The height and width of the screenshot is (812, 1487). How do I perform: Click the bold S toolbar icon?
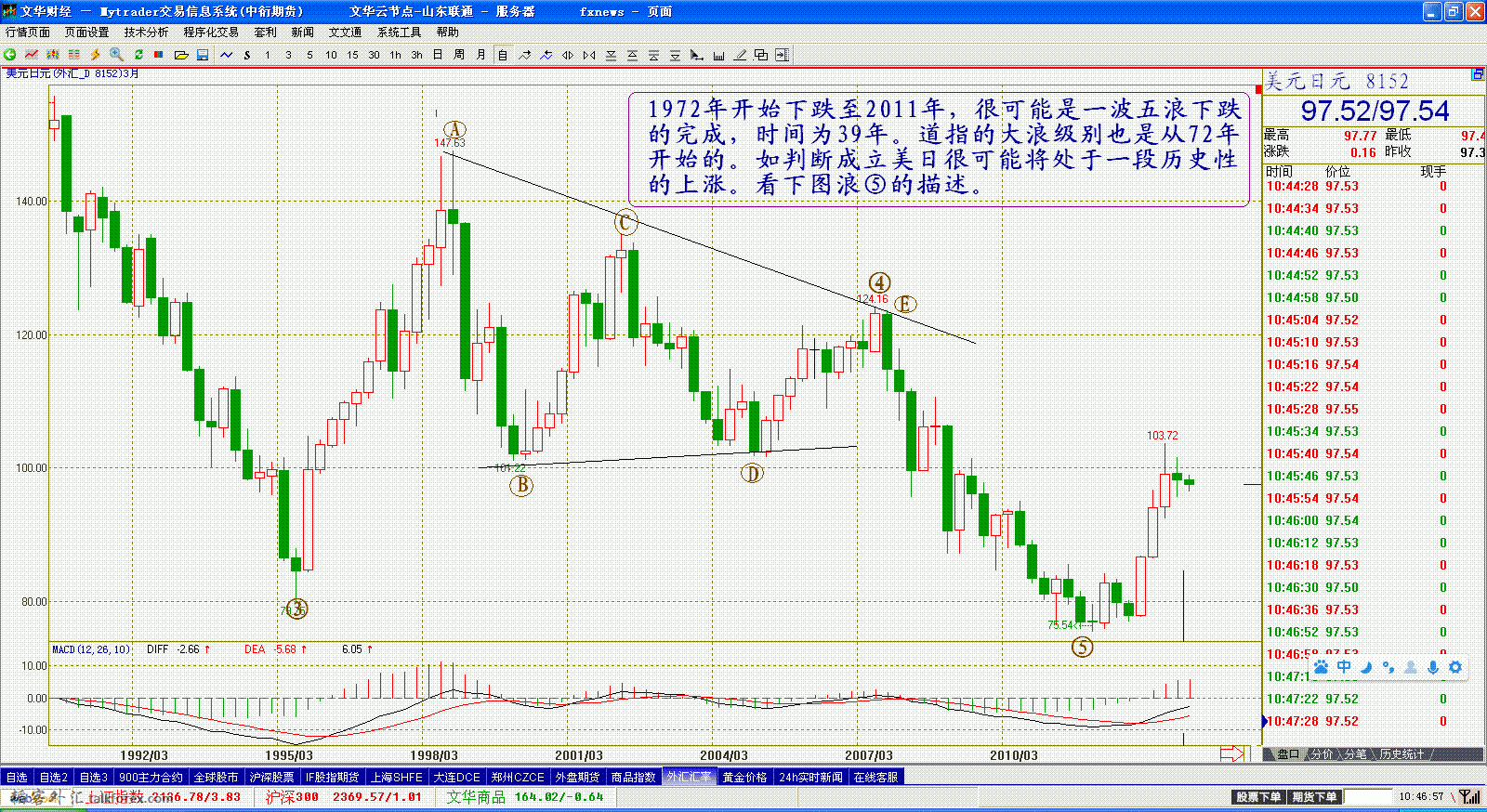coord(247,55)
